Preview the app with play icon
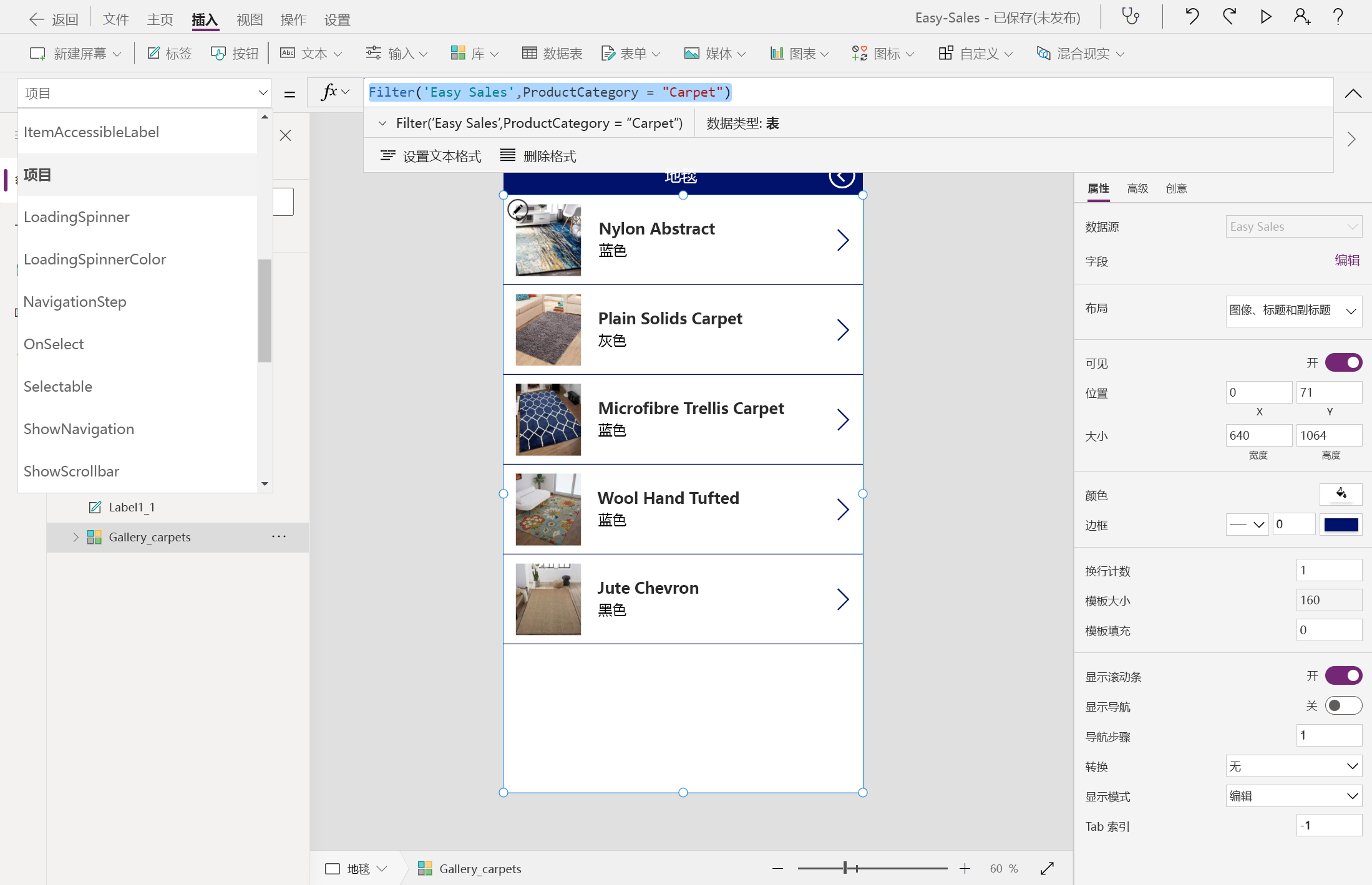Screen dimensions: 1372x885 [x=1266, y=17]
